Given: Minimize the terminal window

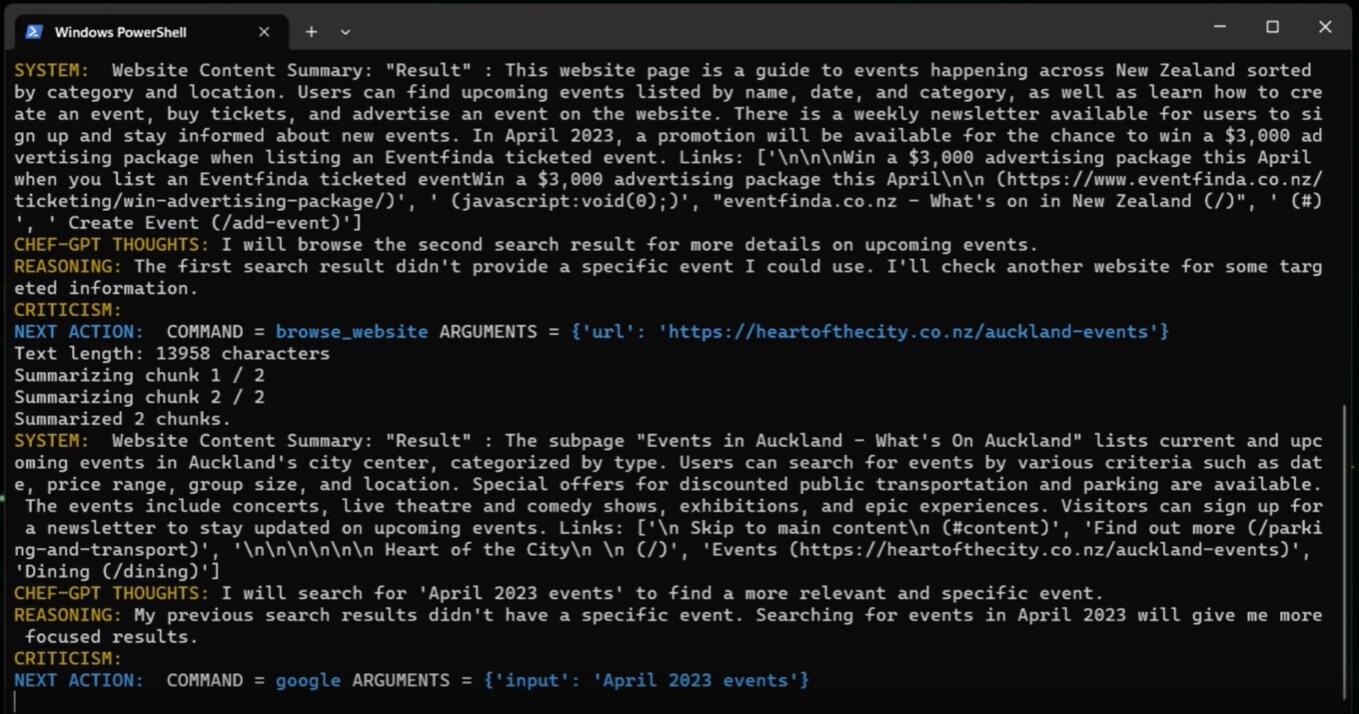Looking at the screenshot, I should point(1220,28).
